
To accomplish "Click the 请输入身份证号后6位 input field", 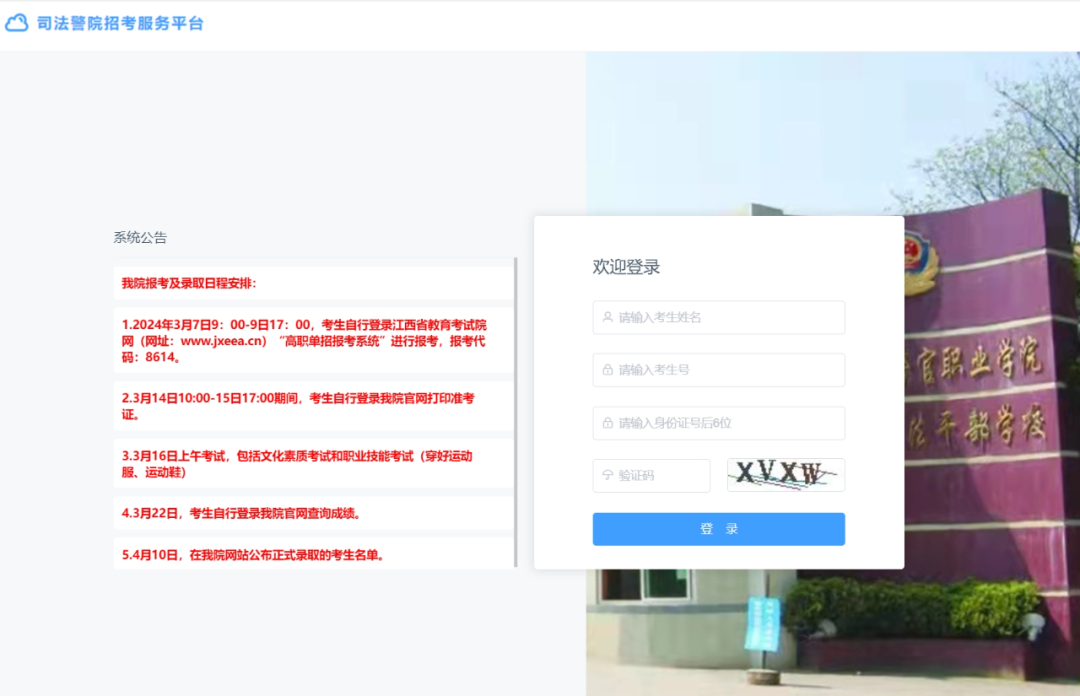I will pyautogui.click(x=718, y=423).
